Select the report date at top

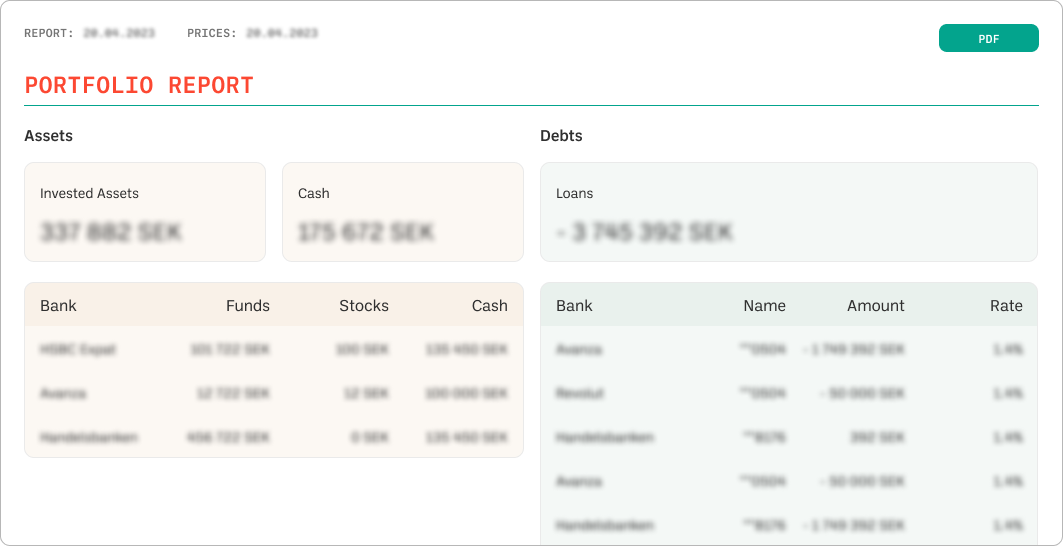119,33
